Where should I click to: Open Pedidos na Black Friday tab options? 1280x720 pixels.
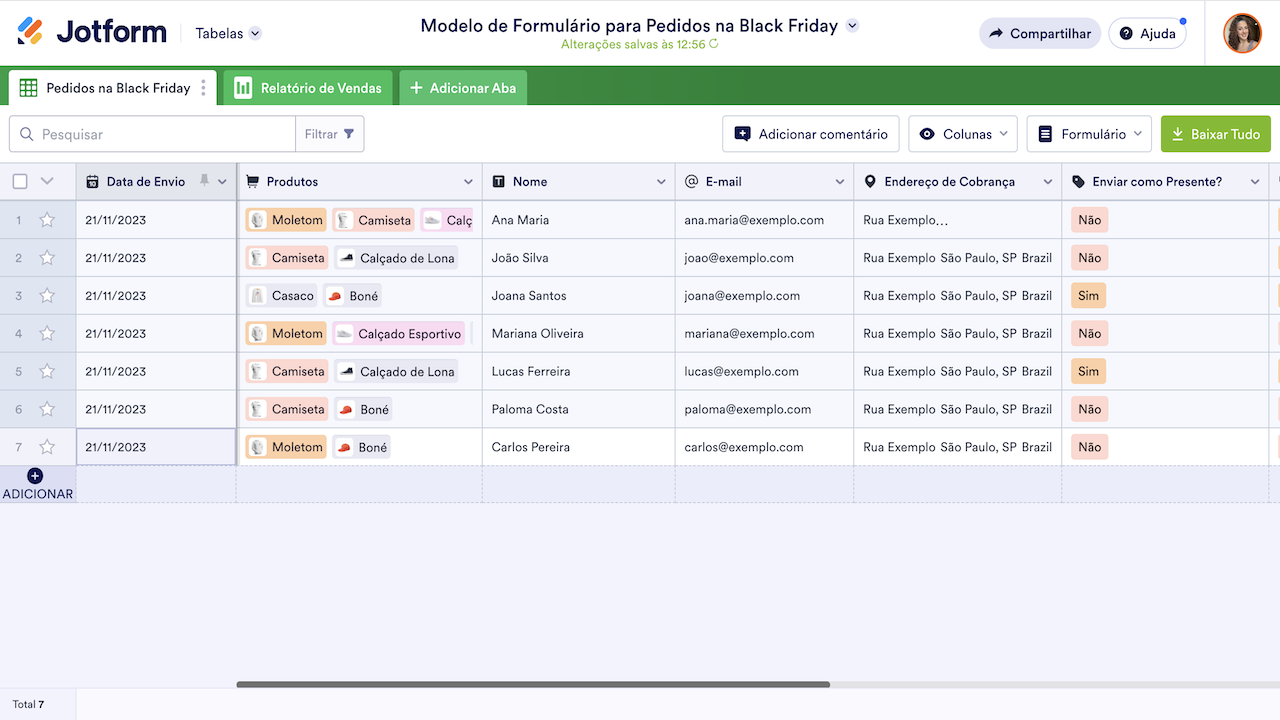point(204,88)
